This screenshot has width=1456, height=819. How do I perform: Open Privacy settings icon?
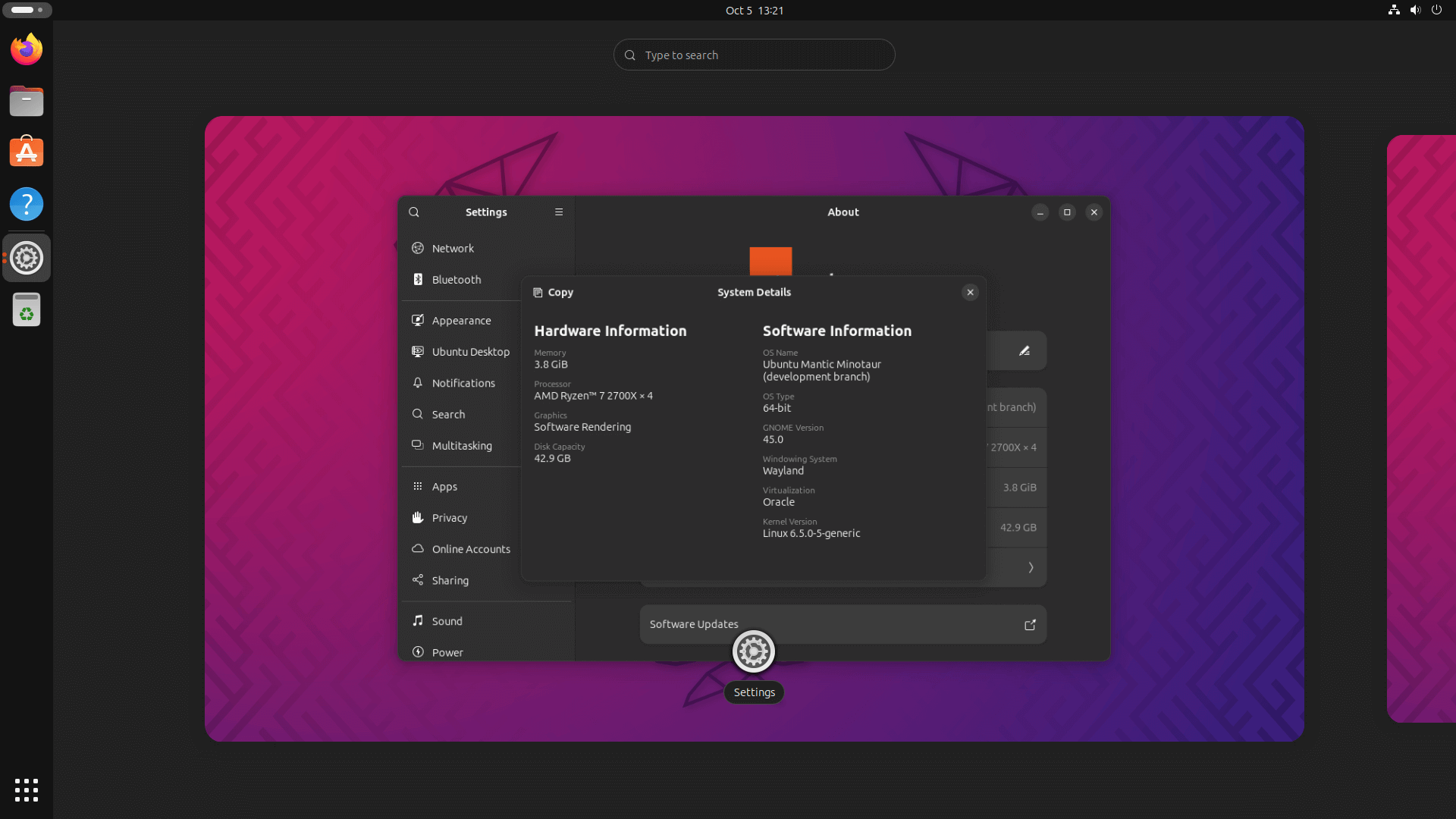[418, 517]
